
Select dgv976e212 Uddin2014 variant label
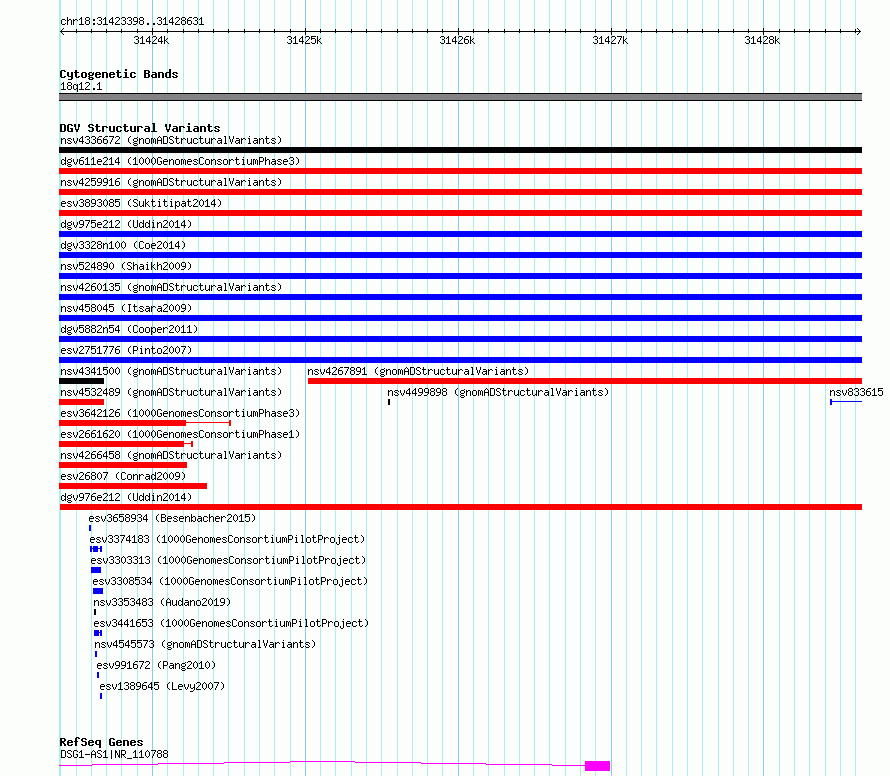[x=126, y=497]
